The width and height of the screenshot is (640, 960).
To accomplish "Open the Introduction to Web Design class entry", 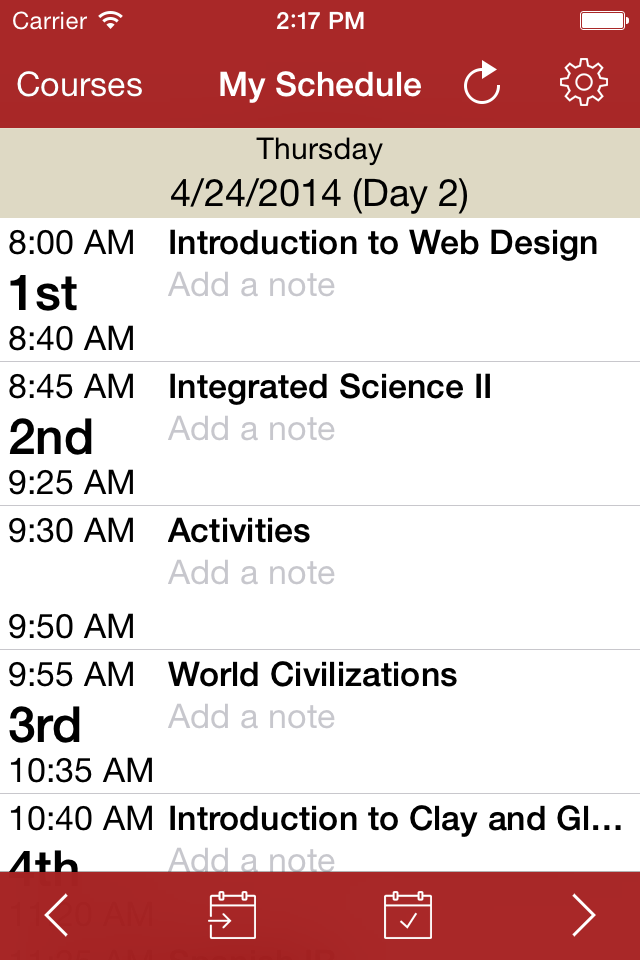I will pos(383,243).
